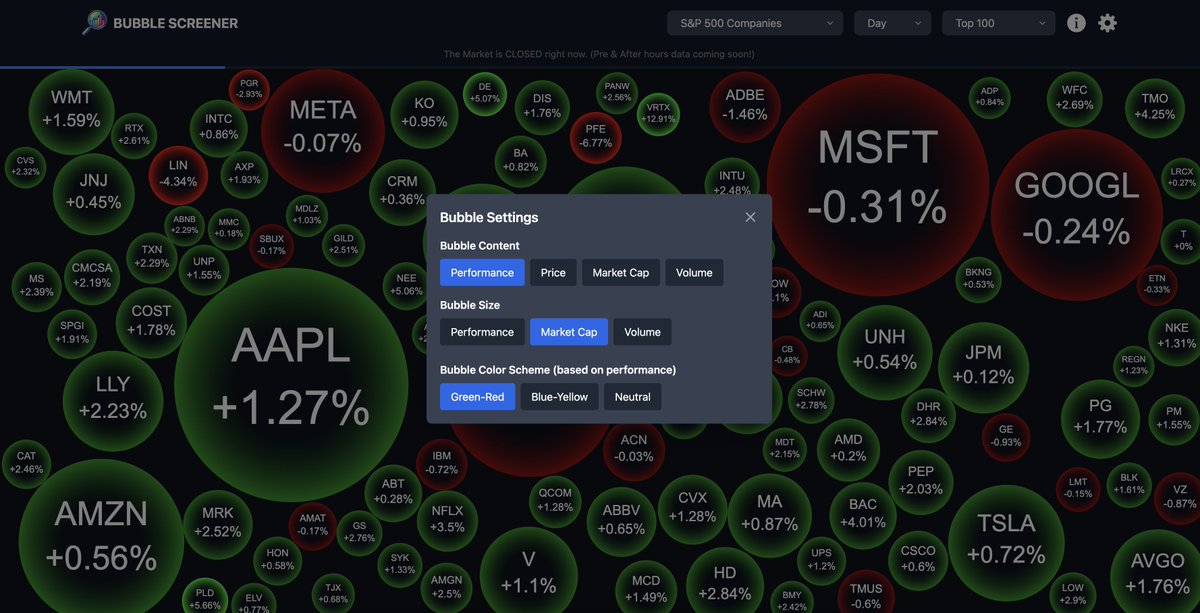Select the LIN bubble
This screenshot has width=1200, height=613.
pyautogui.click(x=178, y=173)
